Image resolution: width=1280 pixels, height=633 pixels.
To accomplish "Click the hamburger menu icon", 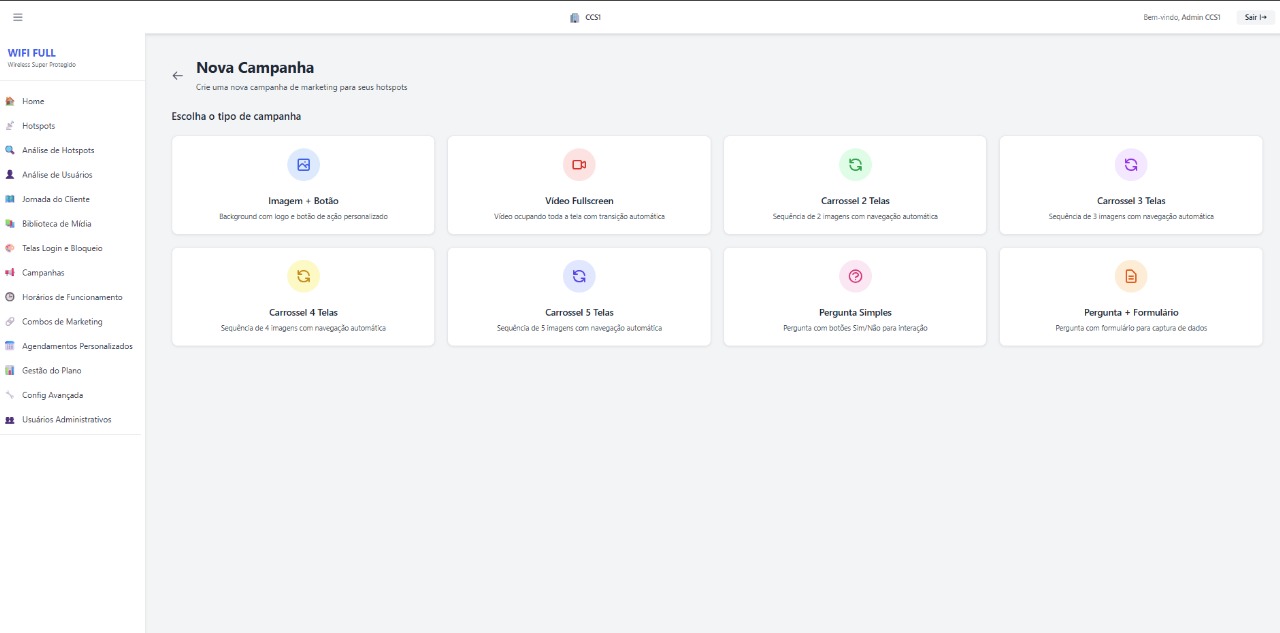I will point(18,17).
